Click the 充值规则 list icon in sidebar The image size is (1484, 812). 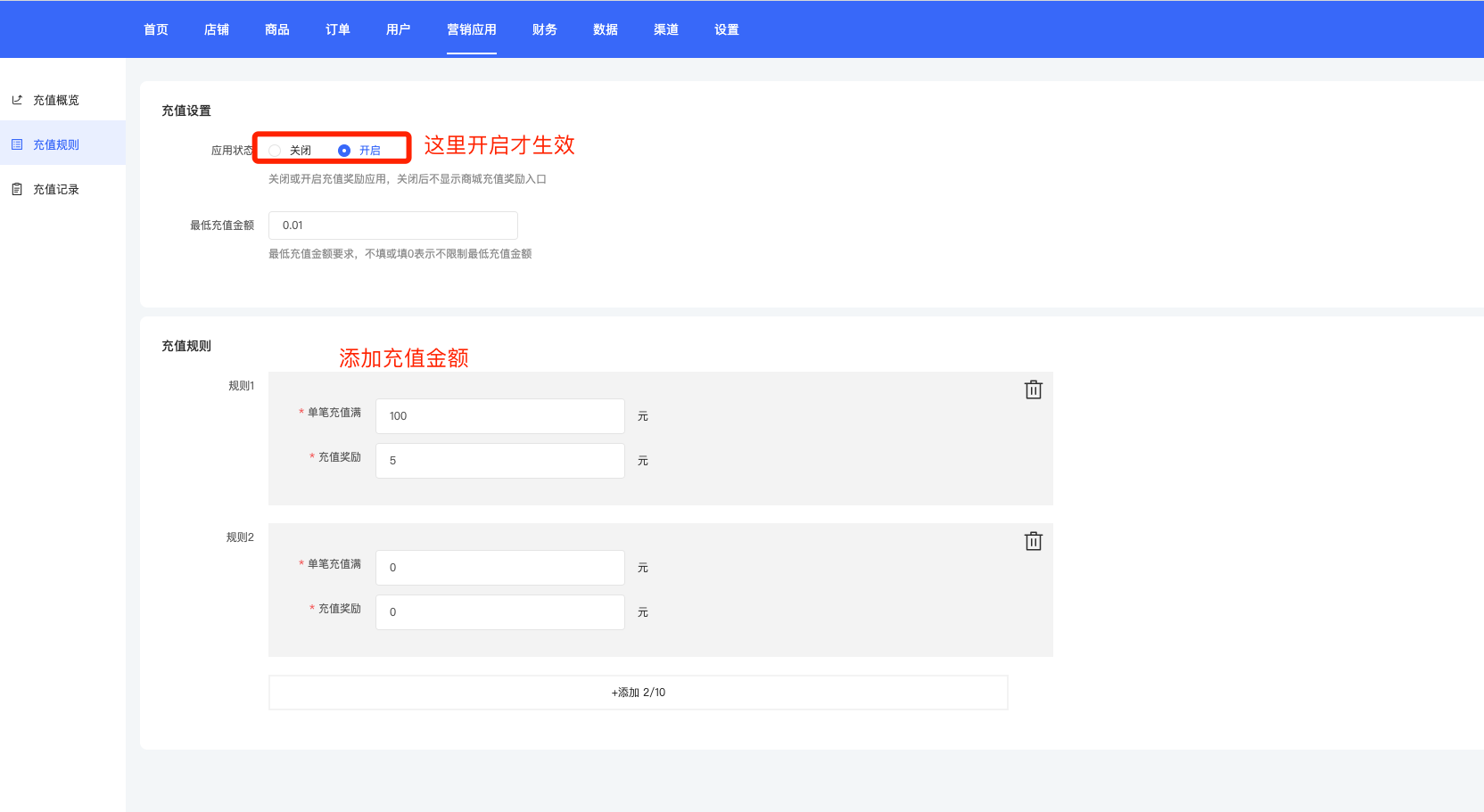pyautogui.click(x=17, y=144)
